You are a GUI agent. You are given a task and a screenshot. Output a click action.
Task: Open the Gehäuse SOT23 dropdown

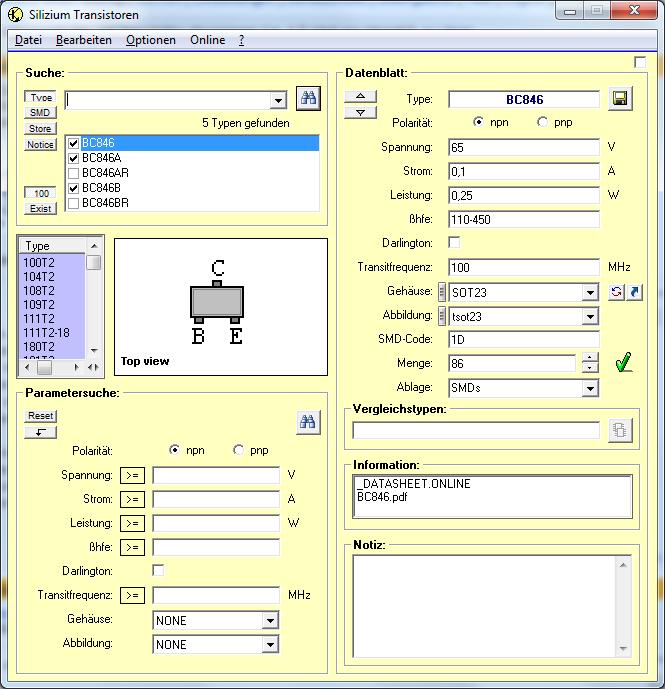pyautogui.click(x=590, y=292)
